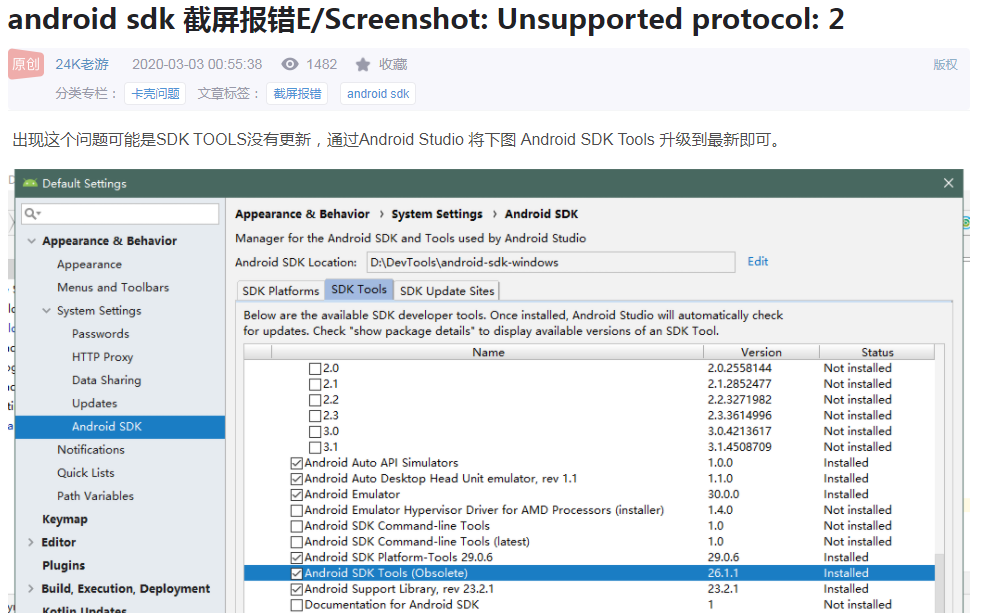The width and height of the screenshot is (990, 613).
Task: Click the star favorite icon
Action: point(363,64)
